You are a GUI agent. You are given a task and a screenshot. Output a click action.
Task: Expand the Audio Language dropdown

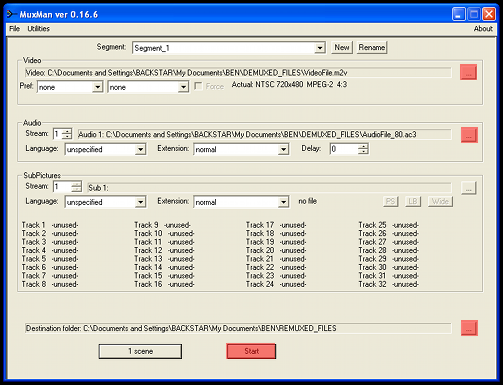[x=141, y=149]
